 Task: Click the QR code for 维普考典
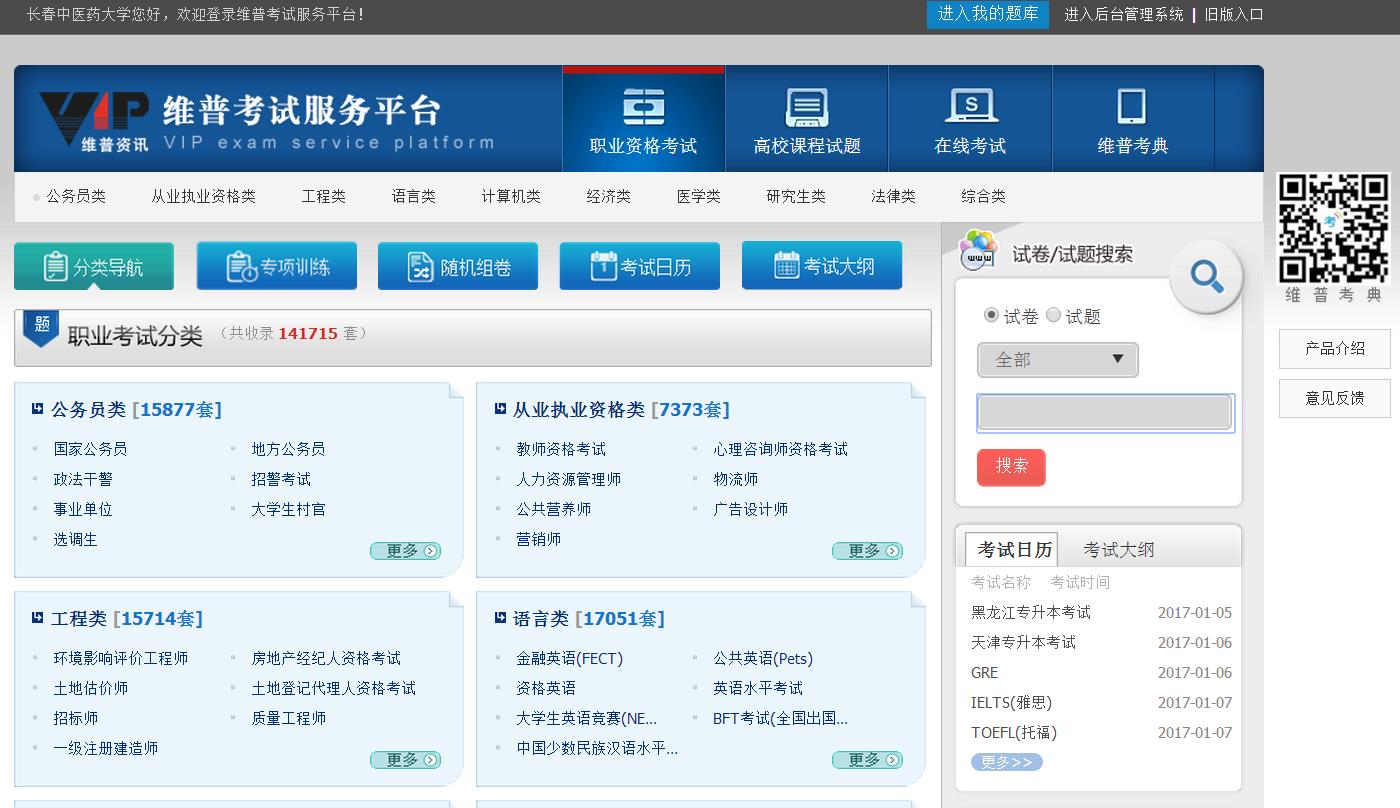tap(1333, 228)
